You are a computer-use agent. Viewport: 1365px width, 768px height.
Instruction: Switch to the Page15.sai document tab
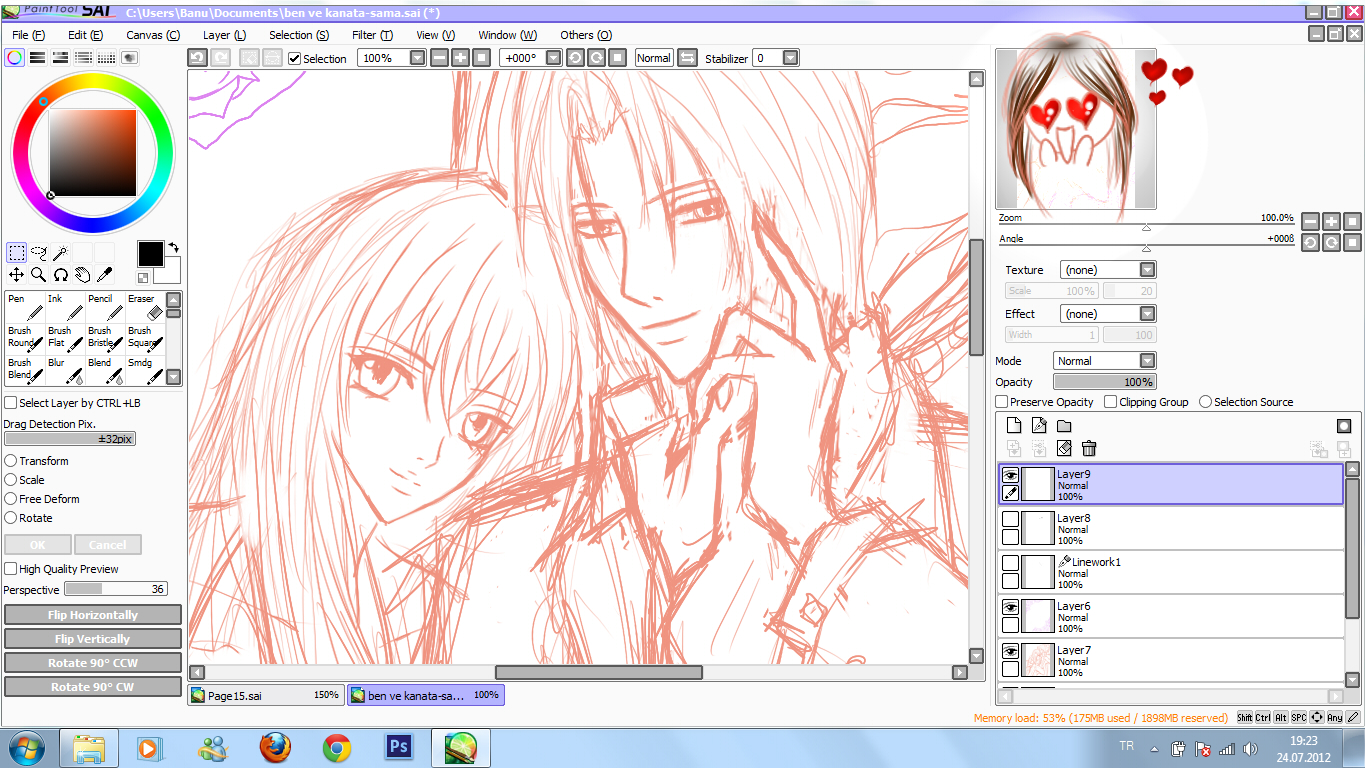click(266, 695)
